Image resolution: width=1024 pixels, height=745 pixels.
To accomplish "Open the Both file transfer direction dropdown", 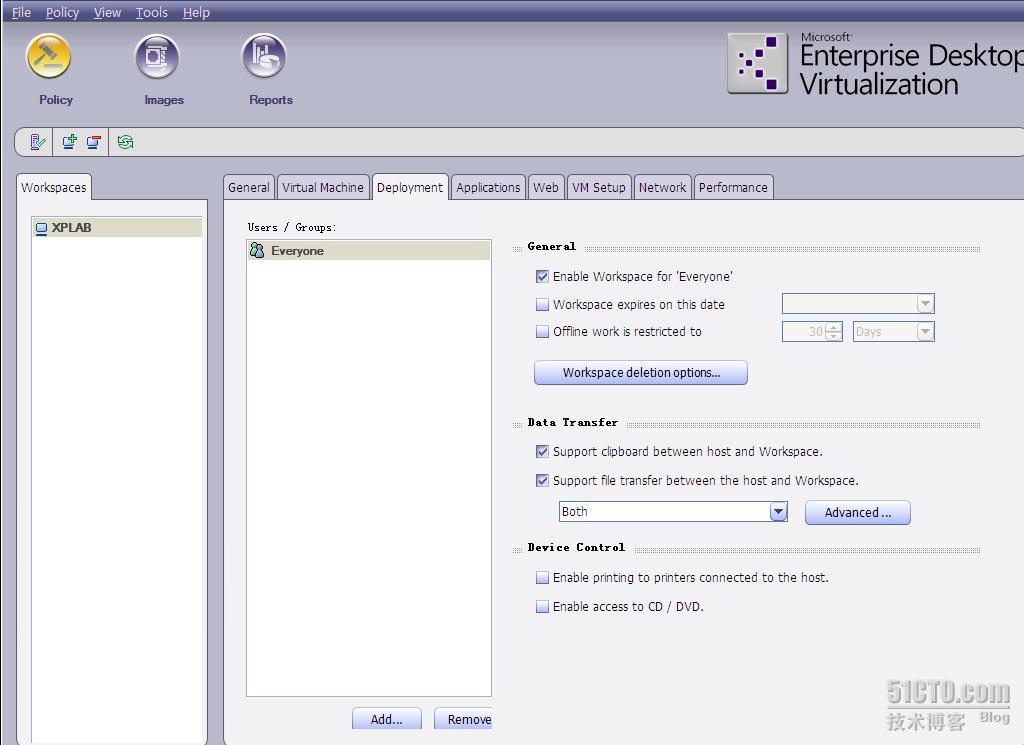I will pyautogui.click(x=778, y=512).
